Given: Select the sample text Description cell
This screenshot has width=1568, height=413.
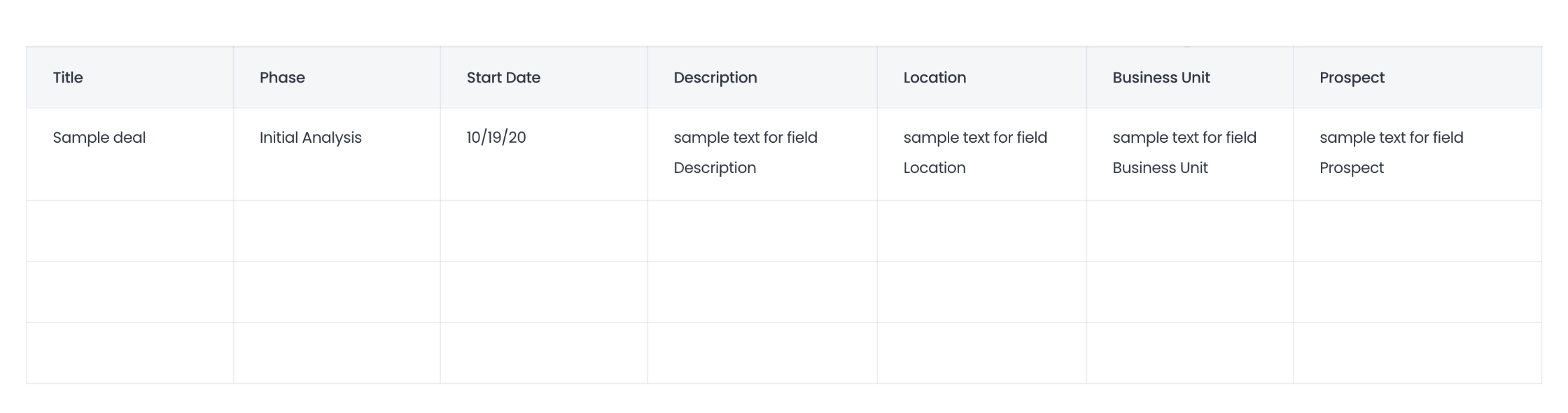Looking at the screenshot, I should click(x=745, y=153).
